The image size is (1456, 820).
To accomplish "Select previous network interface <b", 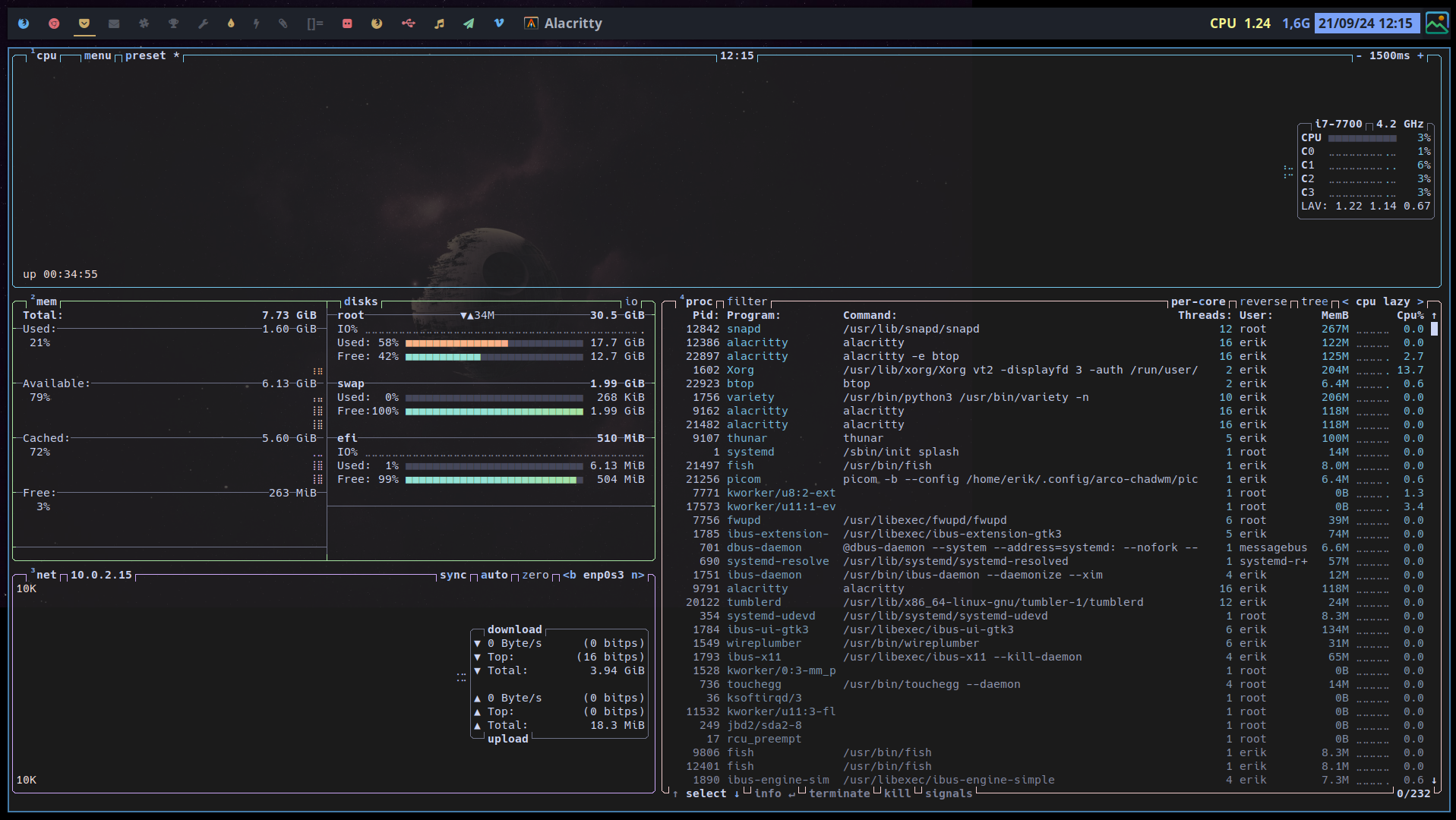I will click(x=569, y=576).
